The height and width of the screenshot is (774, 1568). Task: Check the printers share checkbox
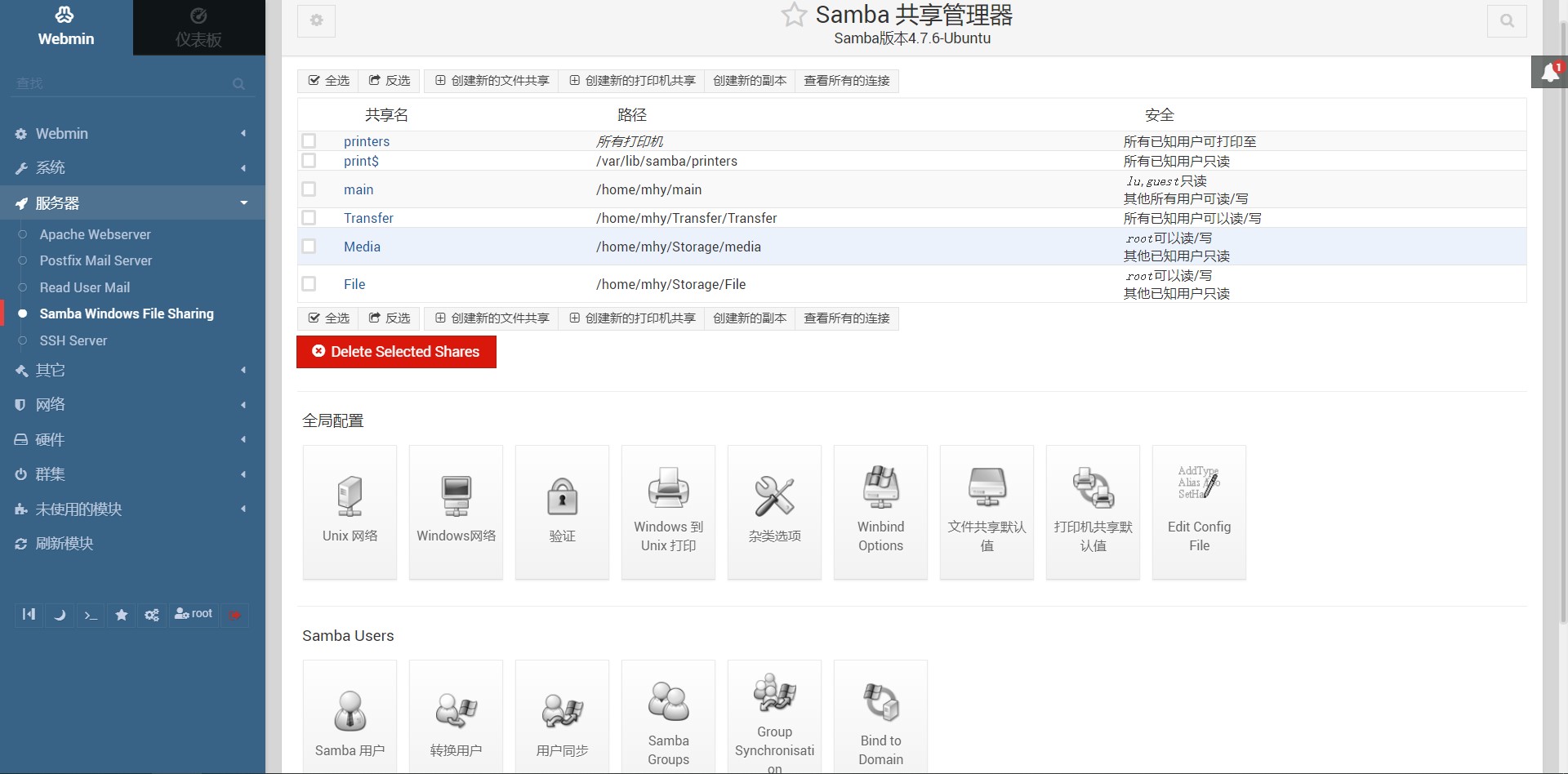coord(309,140)
